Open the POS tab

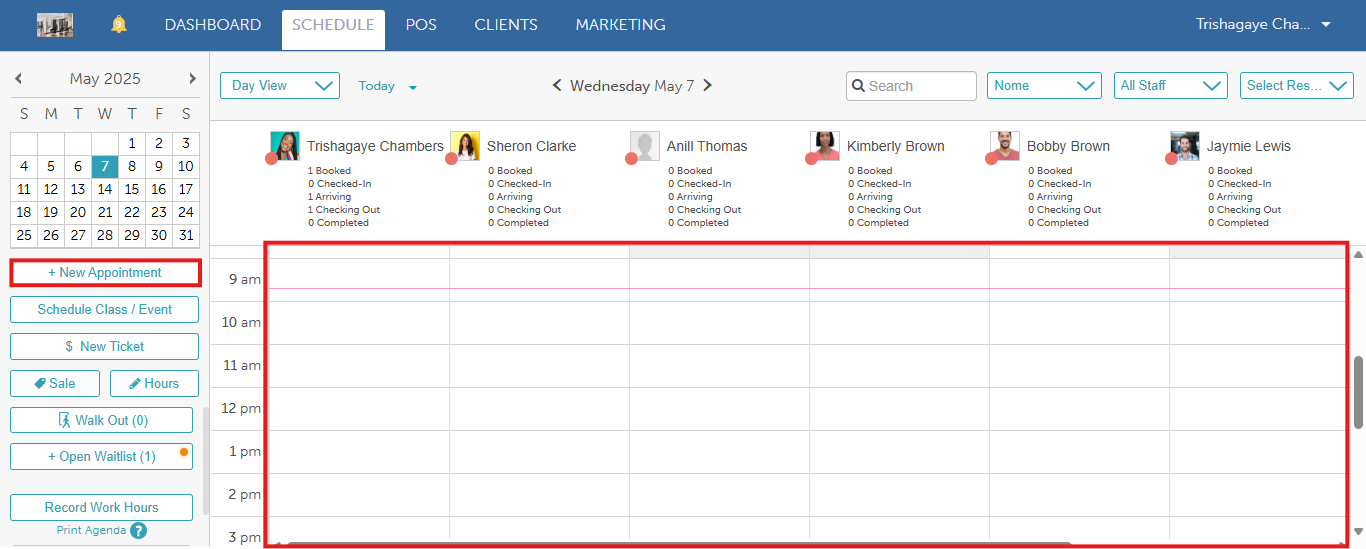[421, 25]
